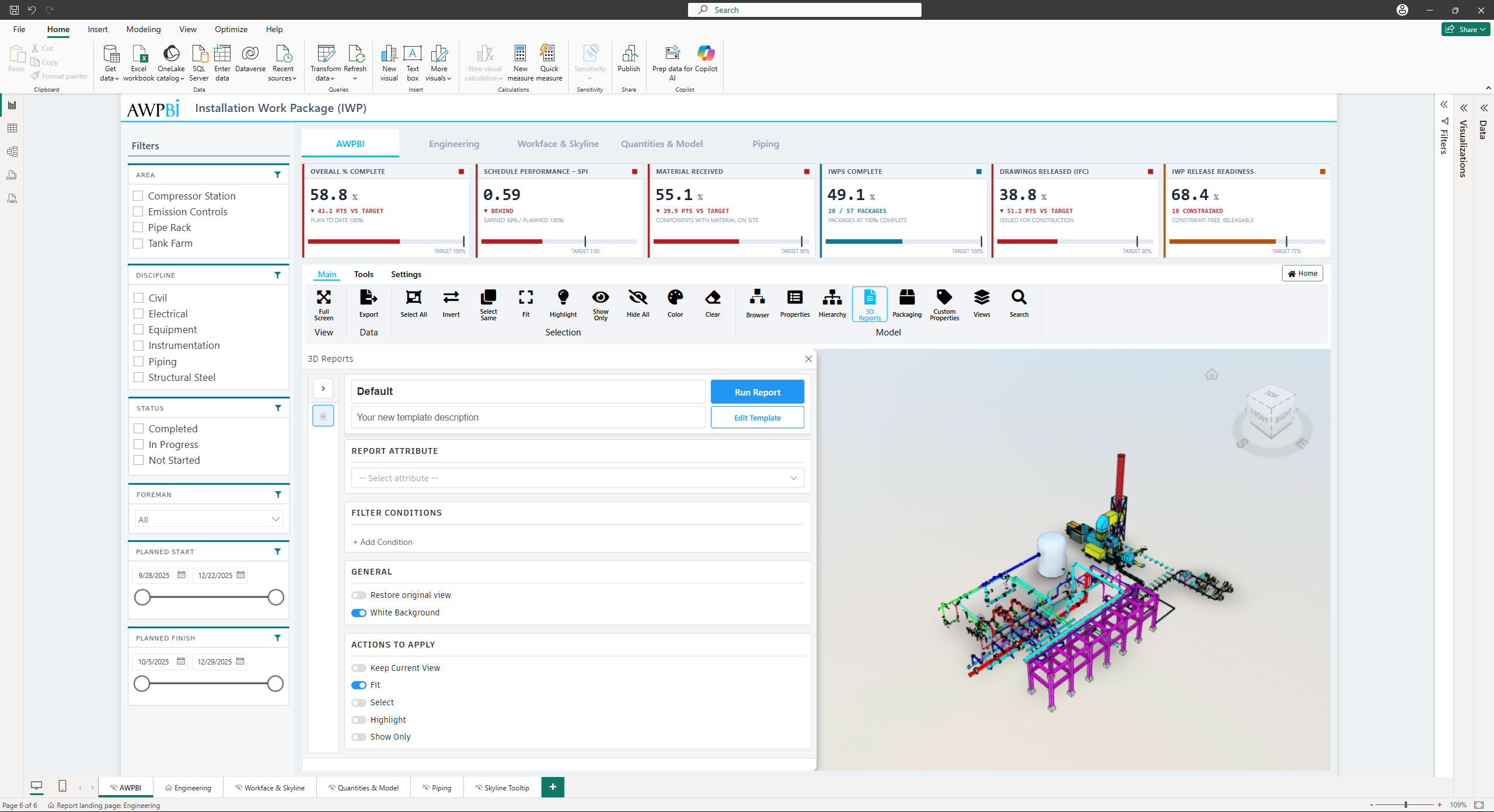Viewport: 1494px width, 812px height.
Task: Switch to Quantities & Model report tab
Action: point(661,143)
